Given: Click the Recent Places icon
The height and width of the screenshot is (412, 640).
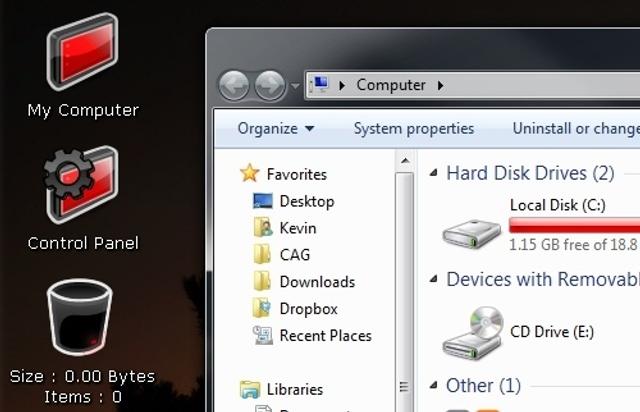Looking at the screenshot, I should (262, 335).
